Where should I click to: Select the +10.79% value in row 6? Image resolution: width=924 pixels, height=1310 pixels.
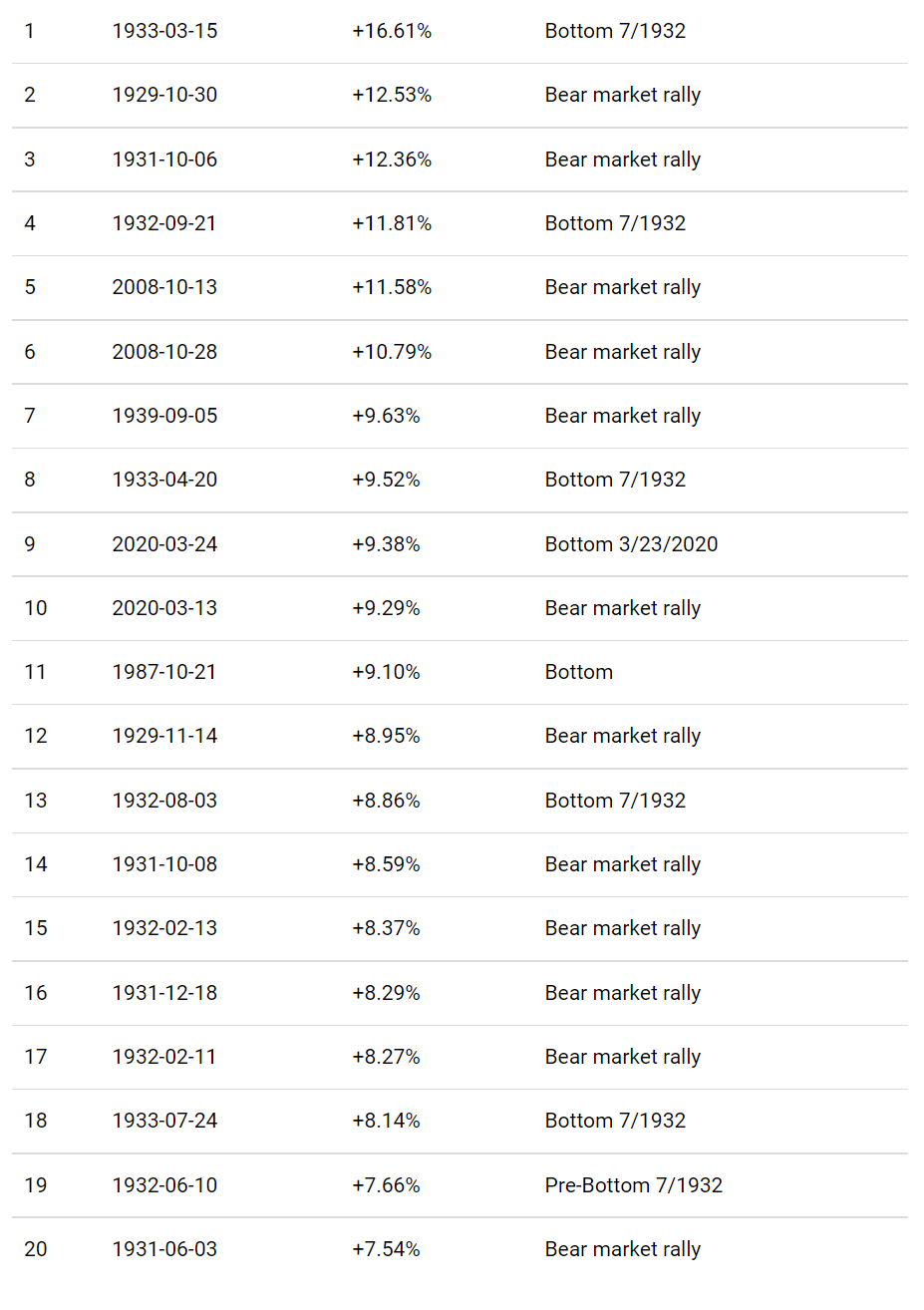[x=392, y=352]
